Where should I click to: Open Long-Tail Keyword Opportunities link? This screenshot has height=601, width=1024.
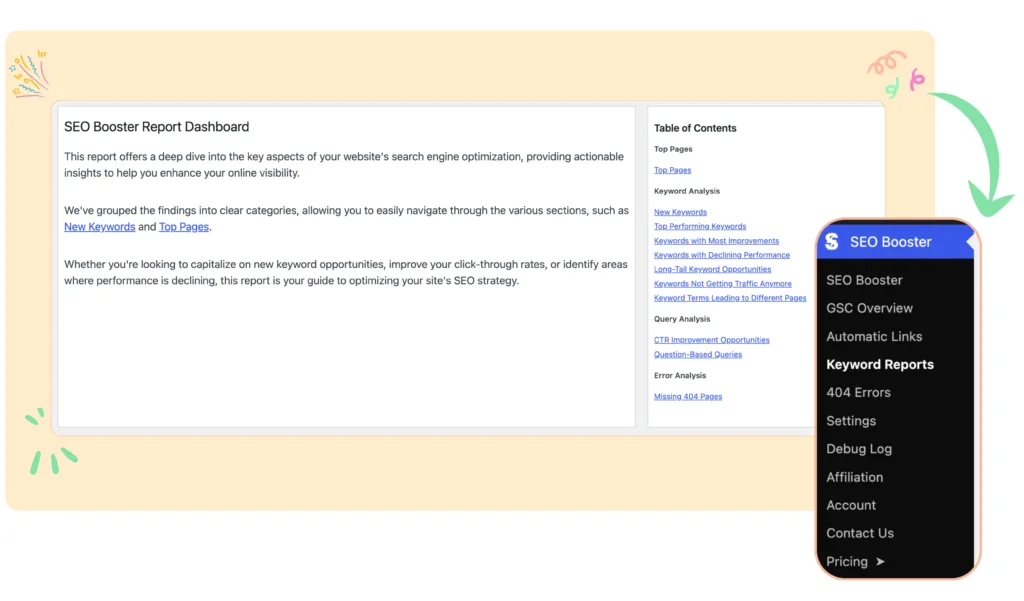(712, 269)
